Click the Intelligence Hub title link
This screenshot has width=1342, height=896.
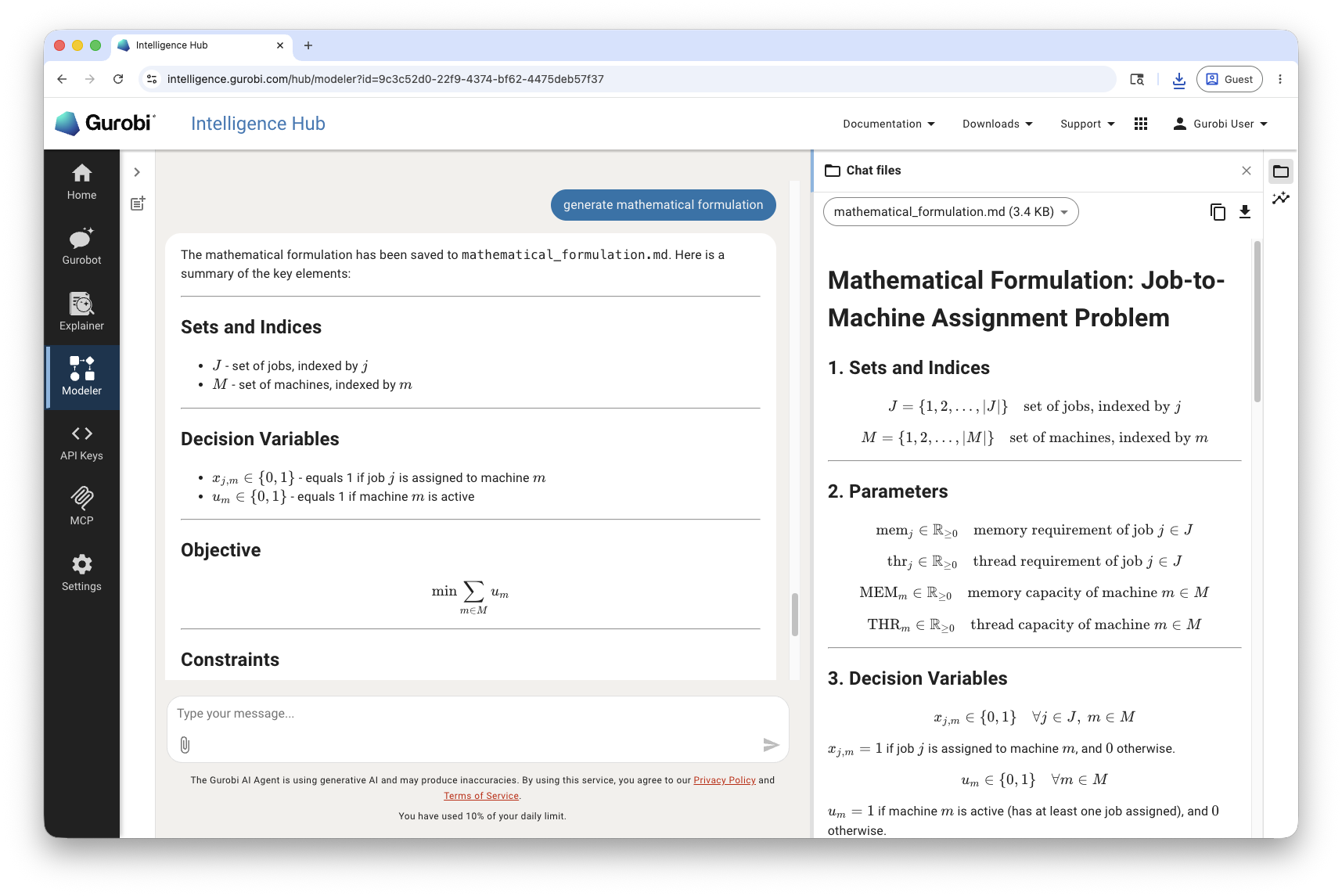click(258, 124)
